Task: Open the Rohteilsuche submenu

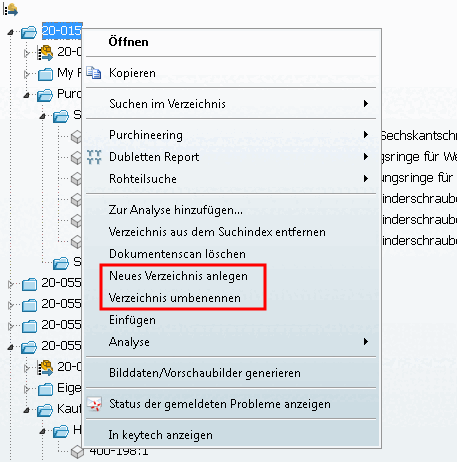Action: (143, 179)
